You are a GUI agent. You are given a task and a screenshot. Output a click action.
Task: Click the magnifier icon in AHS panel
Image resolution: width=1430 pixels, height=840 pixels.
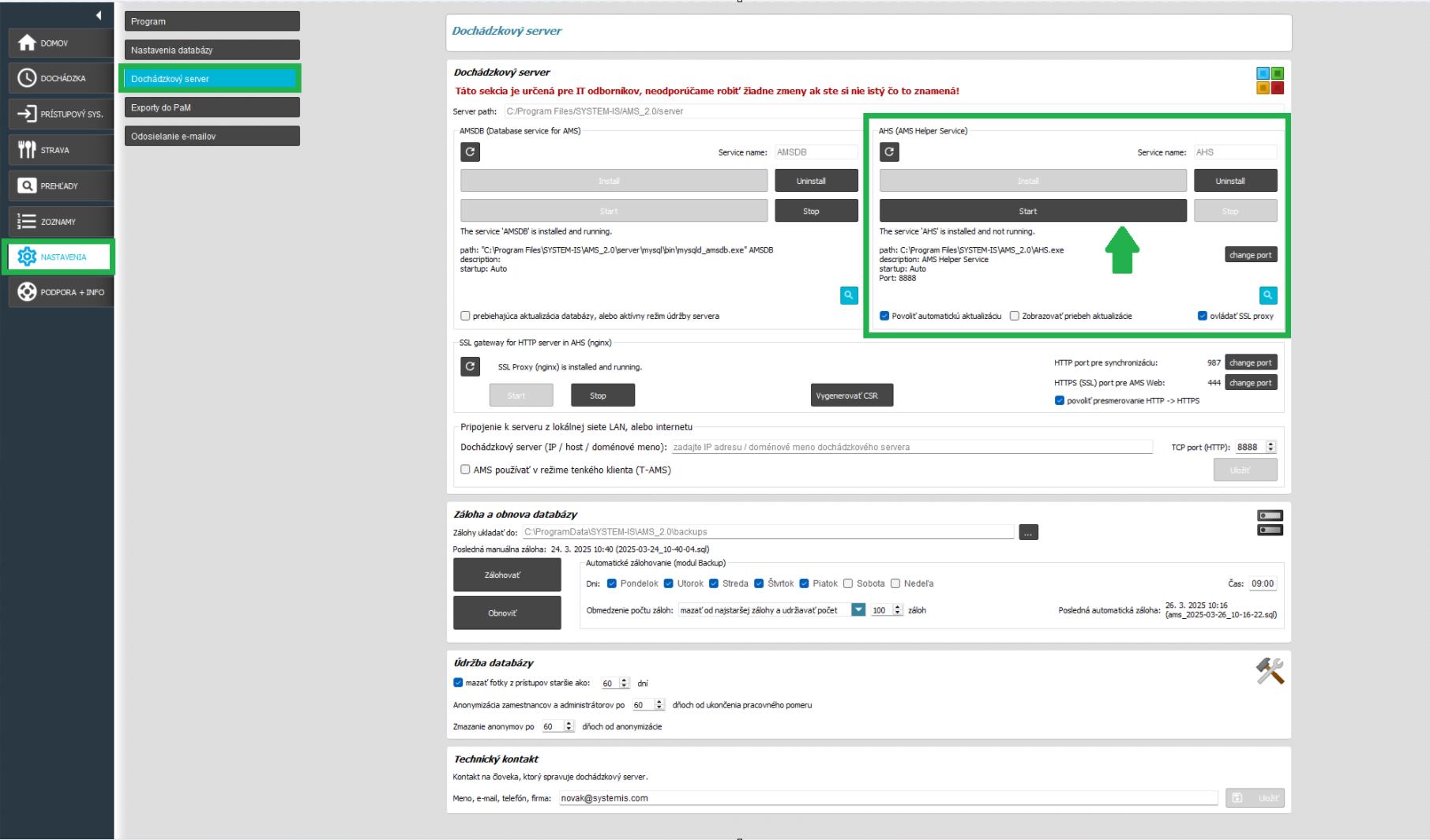click(x=1267, y=295)
